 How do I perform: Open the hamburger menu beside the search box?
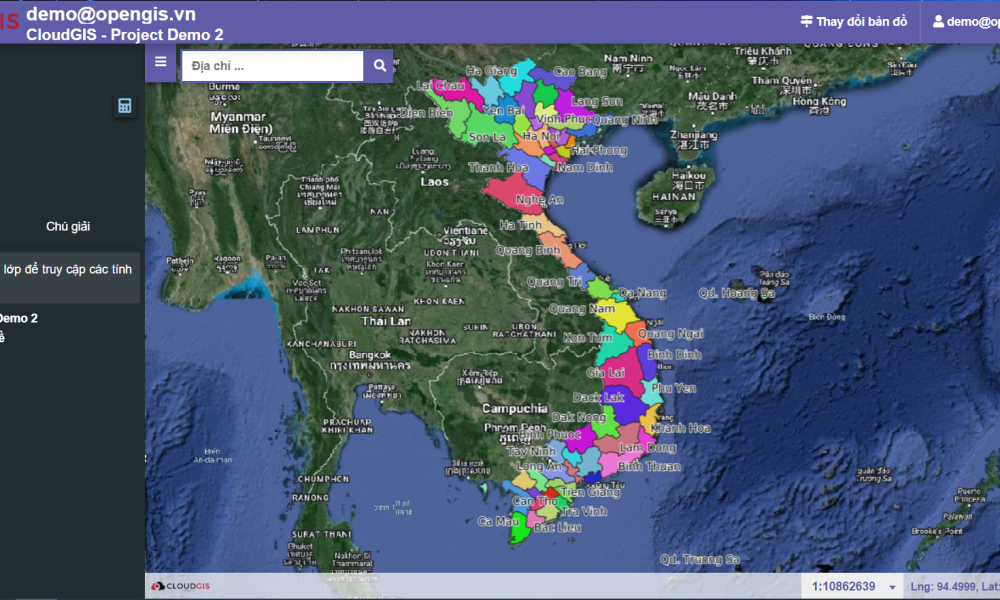[160, 65]
